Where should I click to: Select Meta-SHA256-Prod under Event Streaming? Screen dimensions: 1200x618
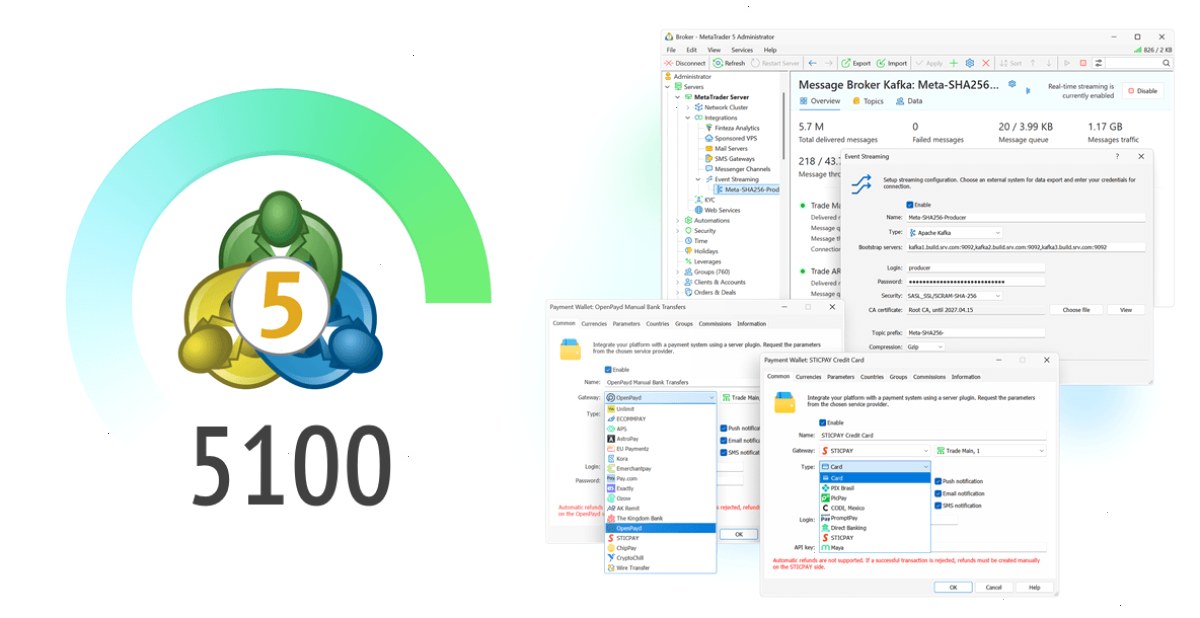coord(746,190)
